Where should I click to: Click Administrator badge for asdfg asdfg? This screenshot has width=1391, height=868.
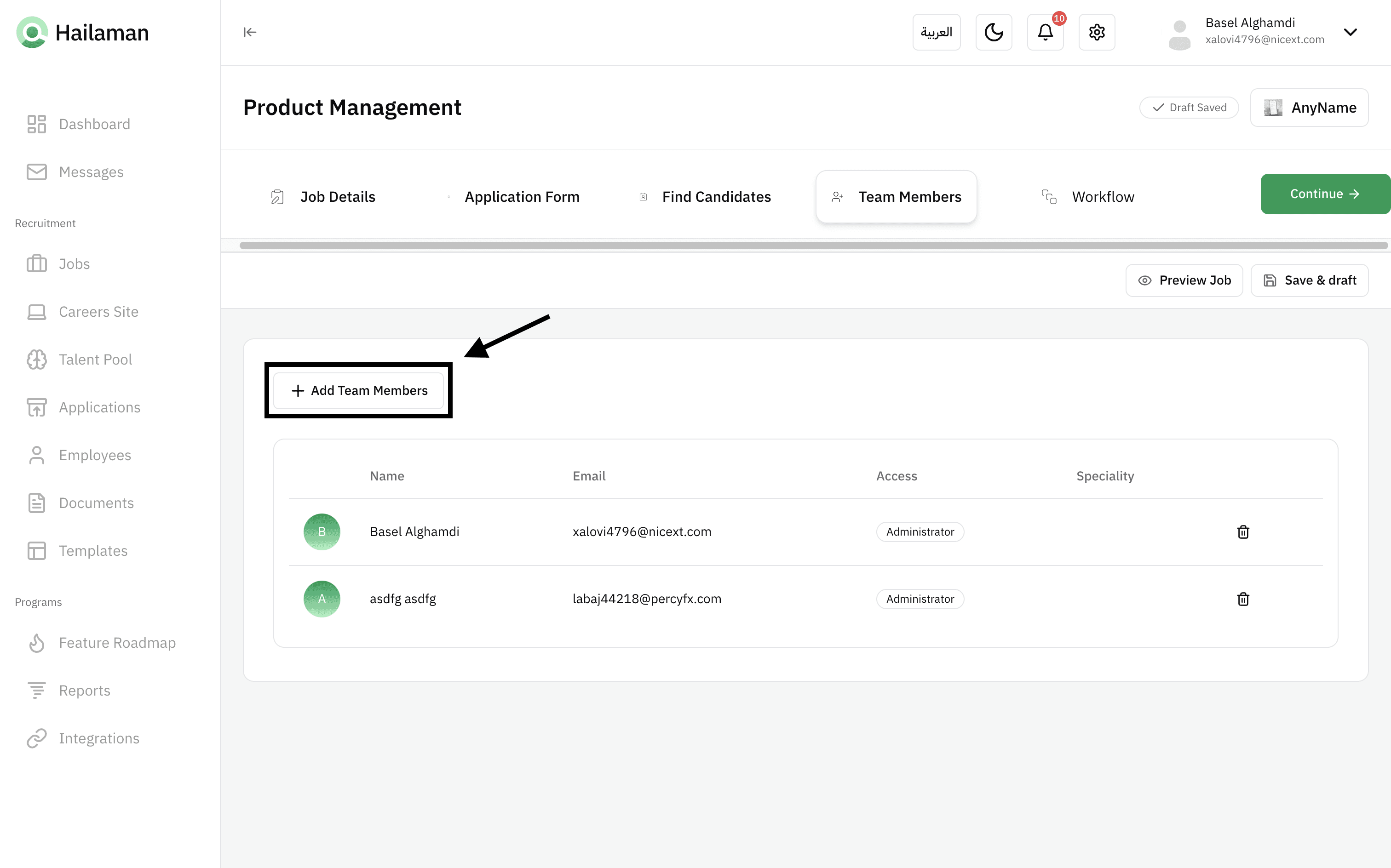pos(920,599)
